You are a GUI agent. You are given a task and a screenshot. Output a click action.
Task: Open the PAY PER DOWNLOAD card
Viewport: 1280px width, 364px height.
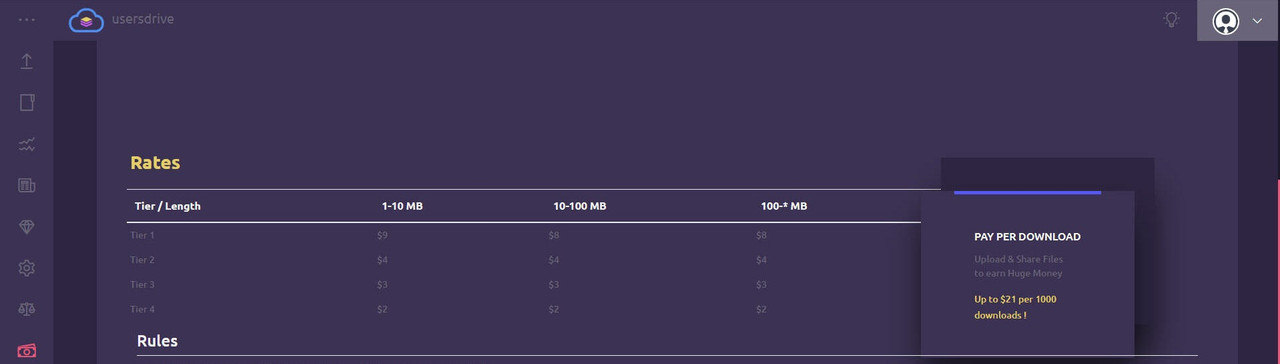(1027, 273)
